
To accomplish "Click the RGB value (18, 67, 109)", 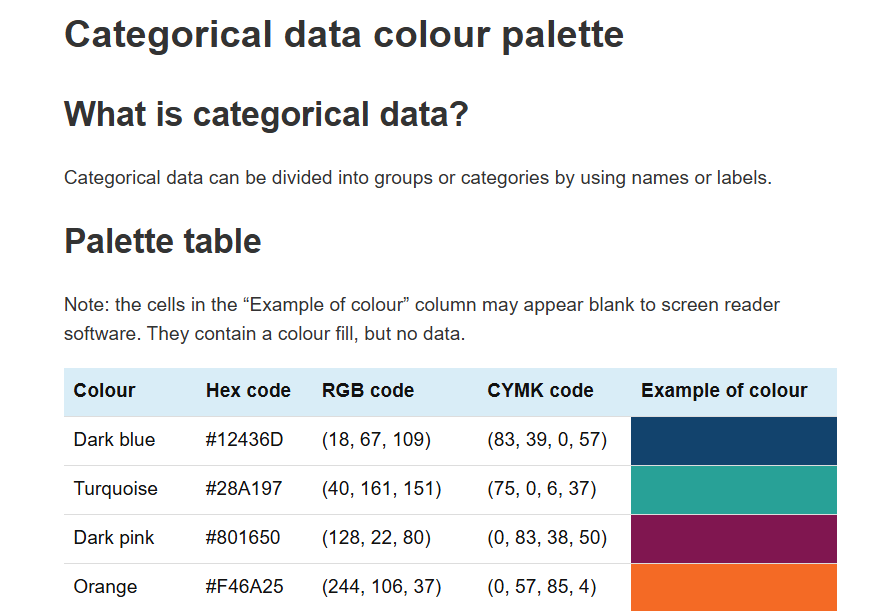I will (x=376, y=440).
